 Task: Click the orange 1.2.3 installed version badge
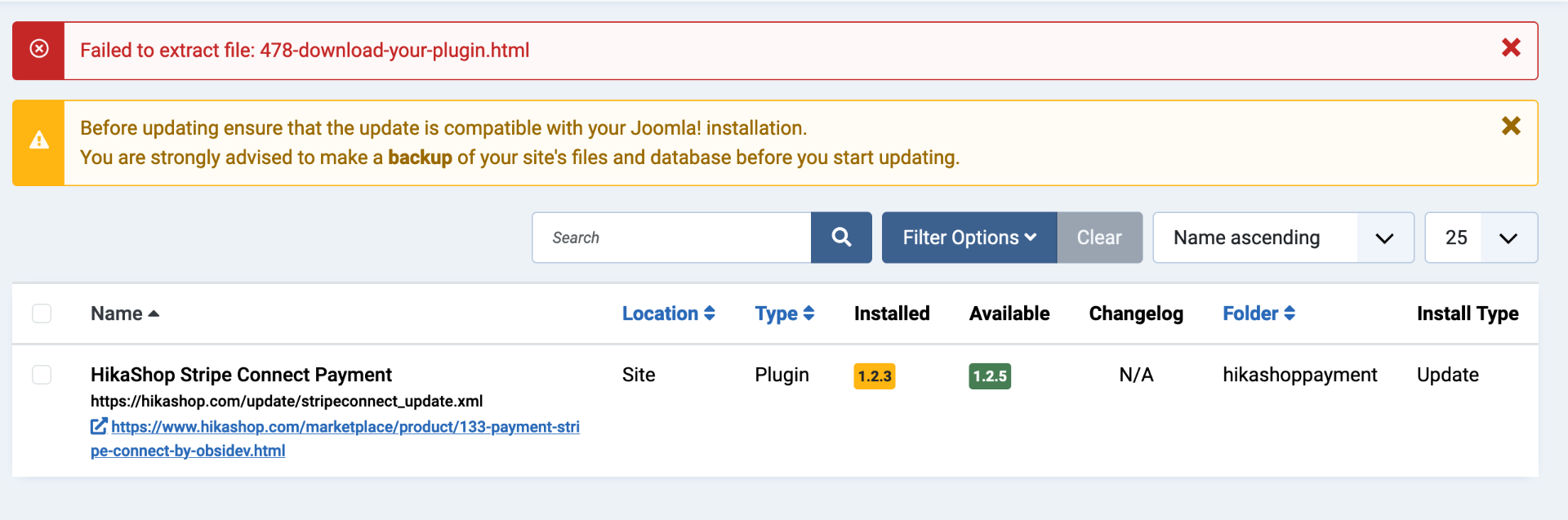coord(874,376)
